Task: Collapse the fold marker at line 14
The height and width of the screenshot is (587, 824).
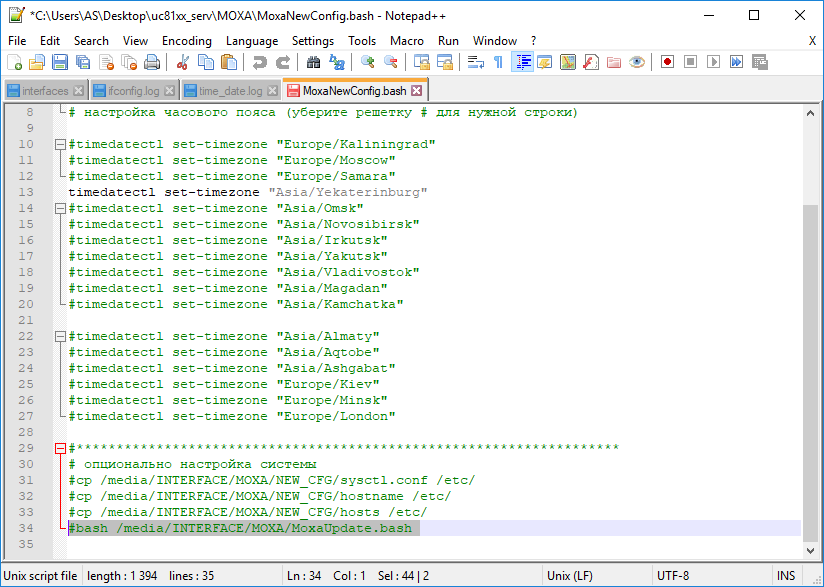Action: coord(60,208)
